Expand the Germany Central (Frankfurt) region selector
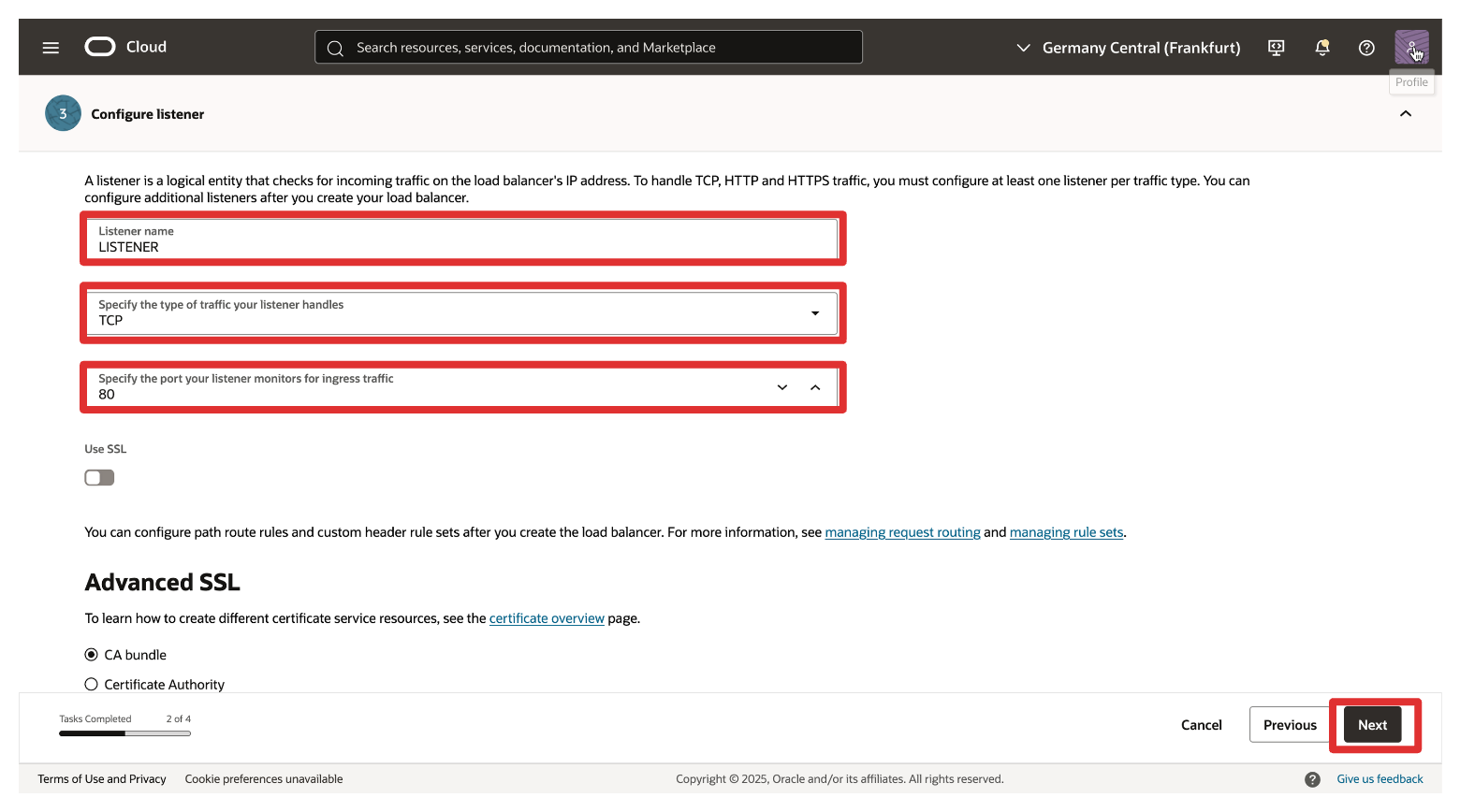Viewport: 1460px width, 812px height. pyautogui.click(x=1129, y=48)
